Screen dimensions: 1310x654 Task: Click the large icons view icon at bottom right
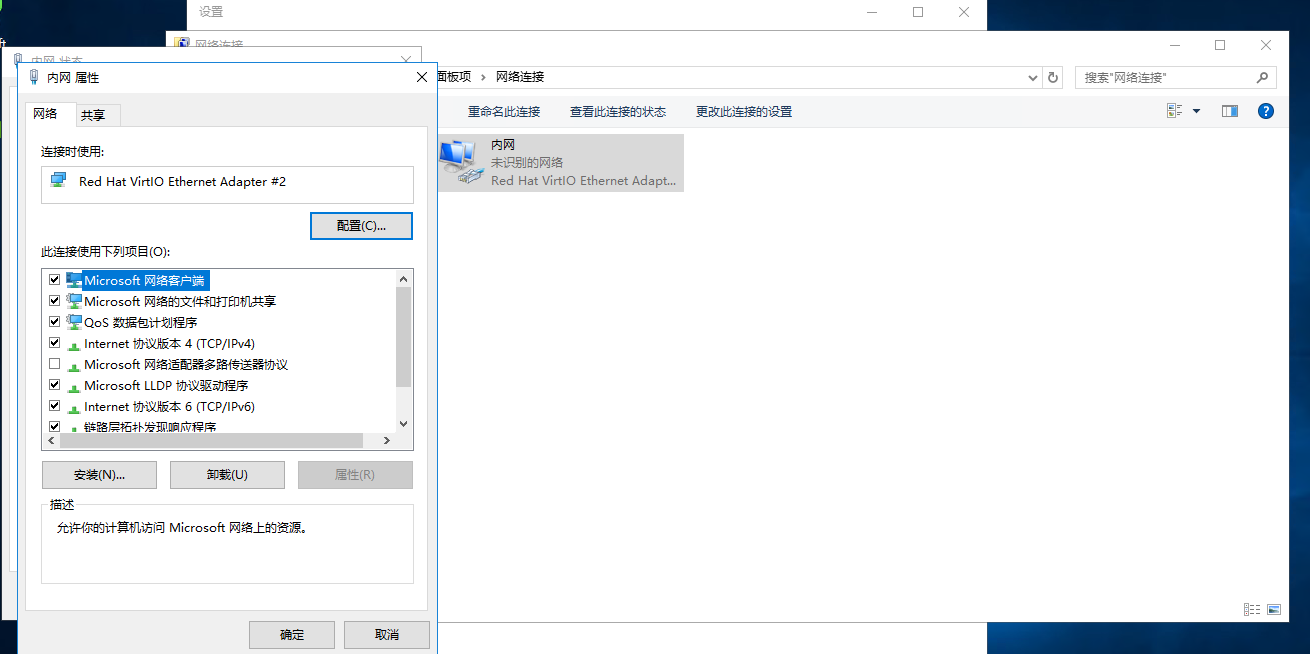pyautogui.click(x=1274, y=609)
